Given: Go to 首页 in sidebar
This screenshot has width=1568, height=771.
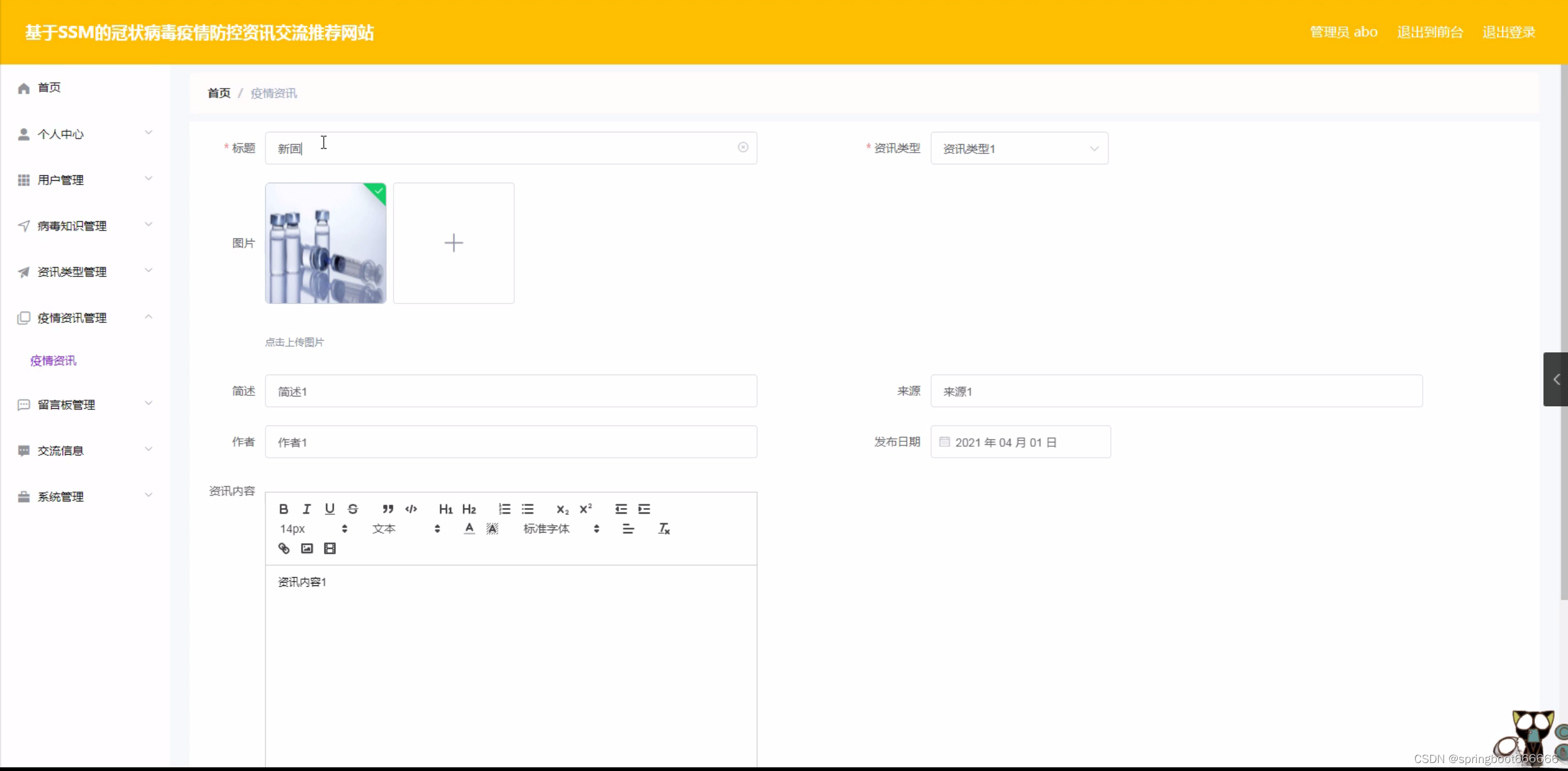Looking at the screenshot, I should click(49, 88).
